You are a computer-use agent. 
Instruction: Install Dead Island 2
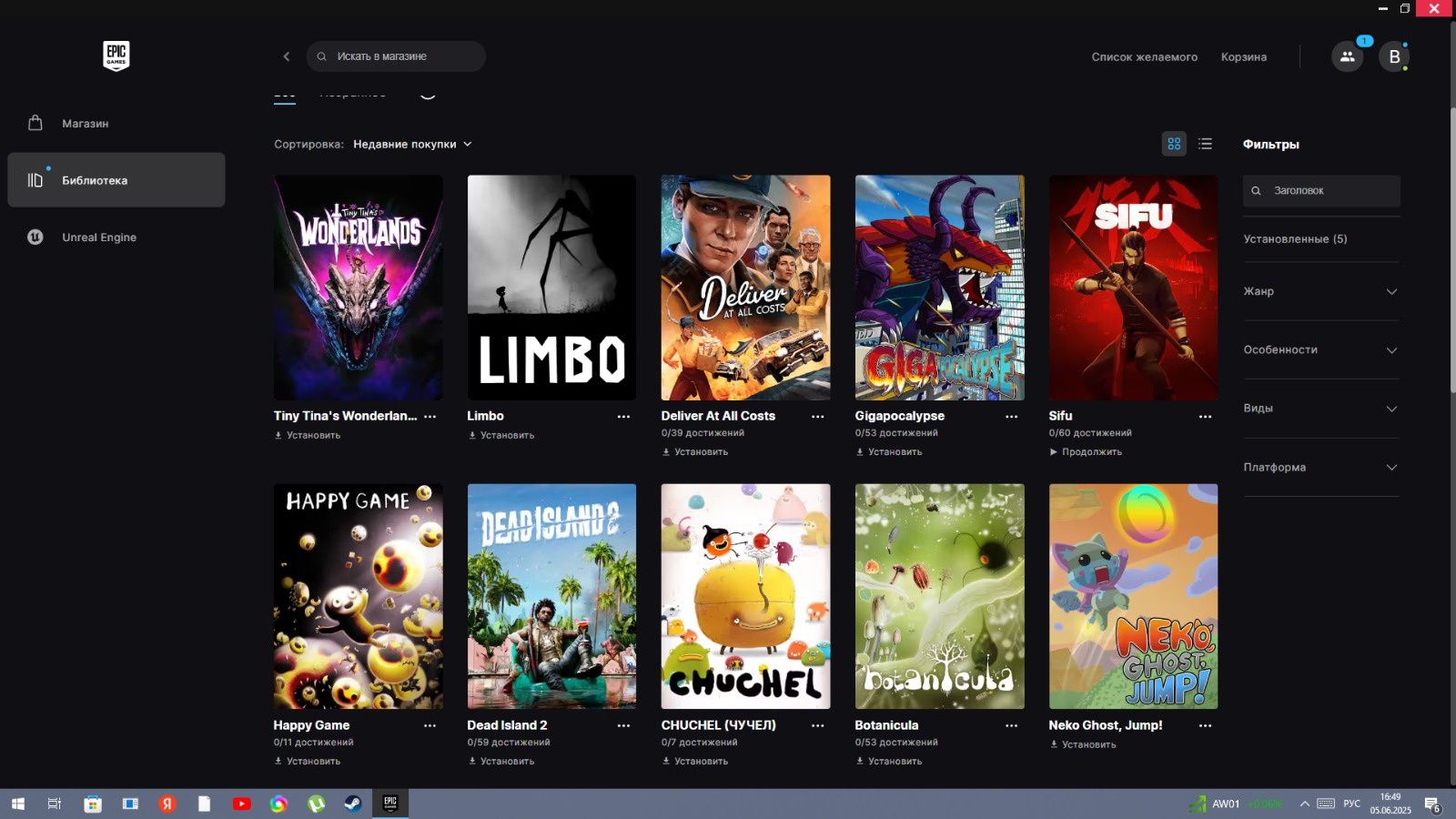(501, 761)
